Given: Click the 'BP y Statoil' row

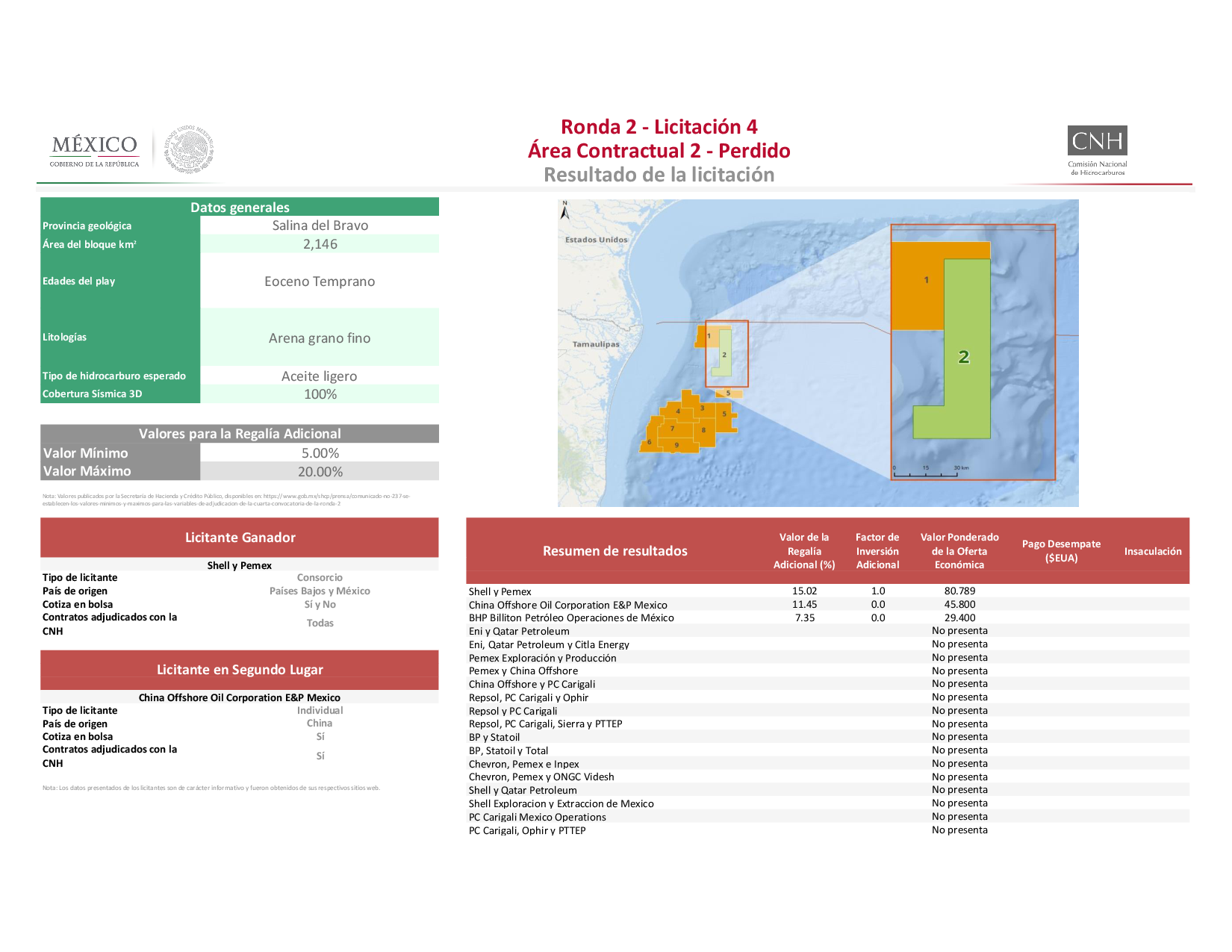Looking at the screenshot, I should (x=827, y=737).
